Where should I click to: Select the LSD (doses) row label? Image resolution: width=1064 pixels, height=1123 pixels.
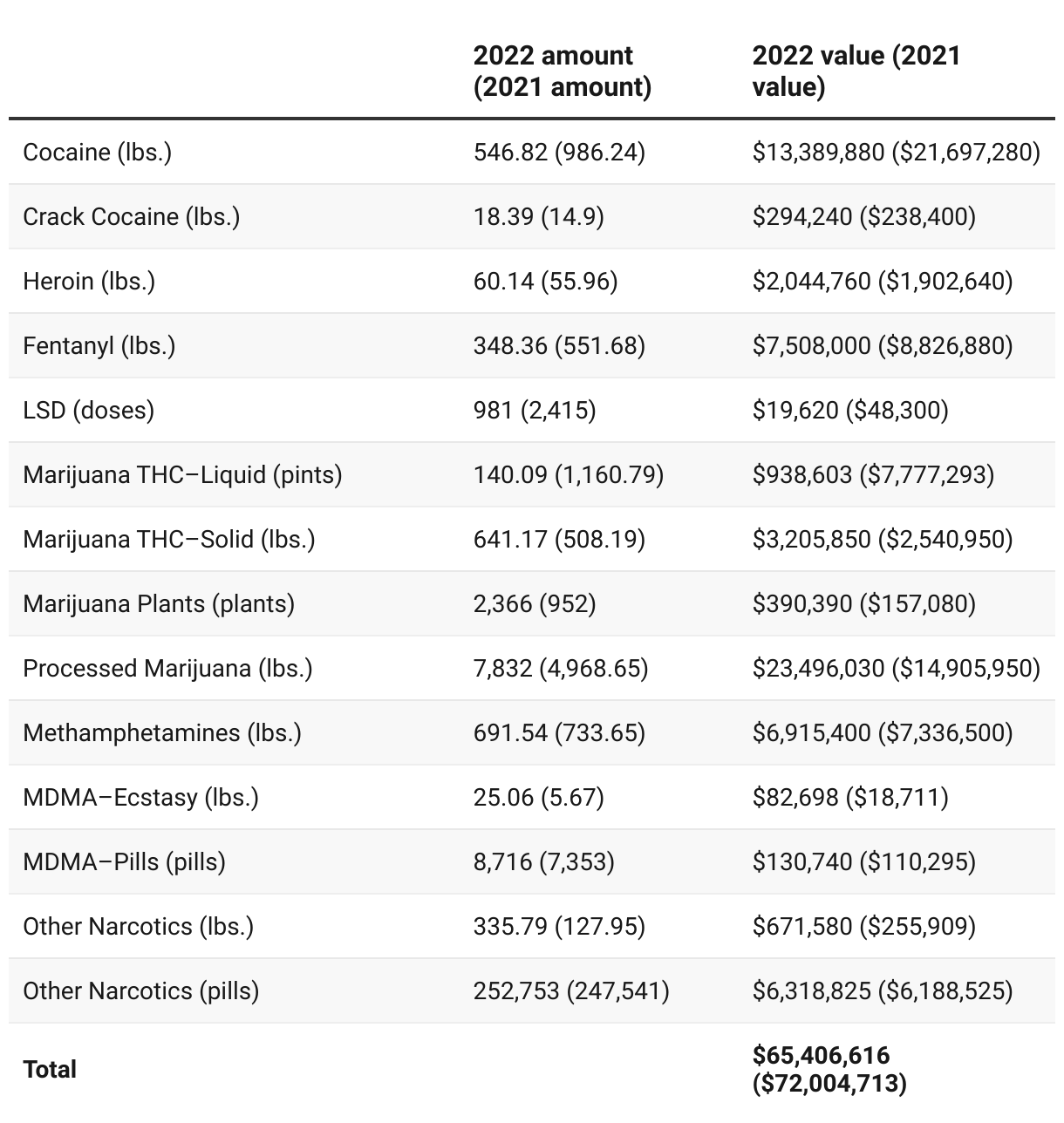tap(89, 410)
